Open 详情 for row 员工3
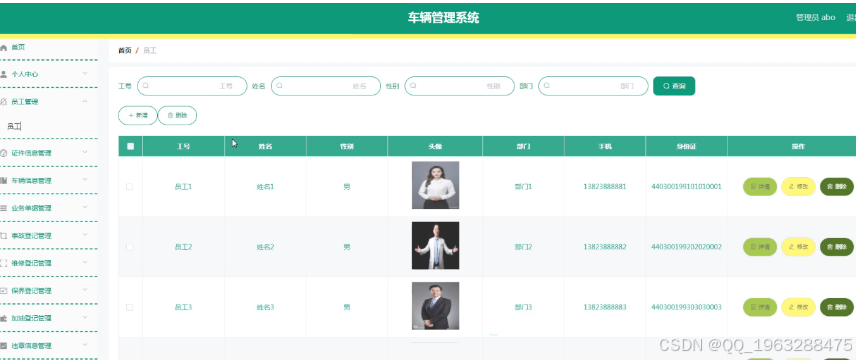 [759, 308]
